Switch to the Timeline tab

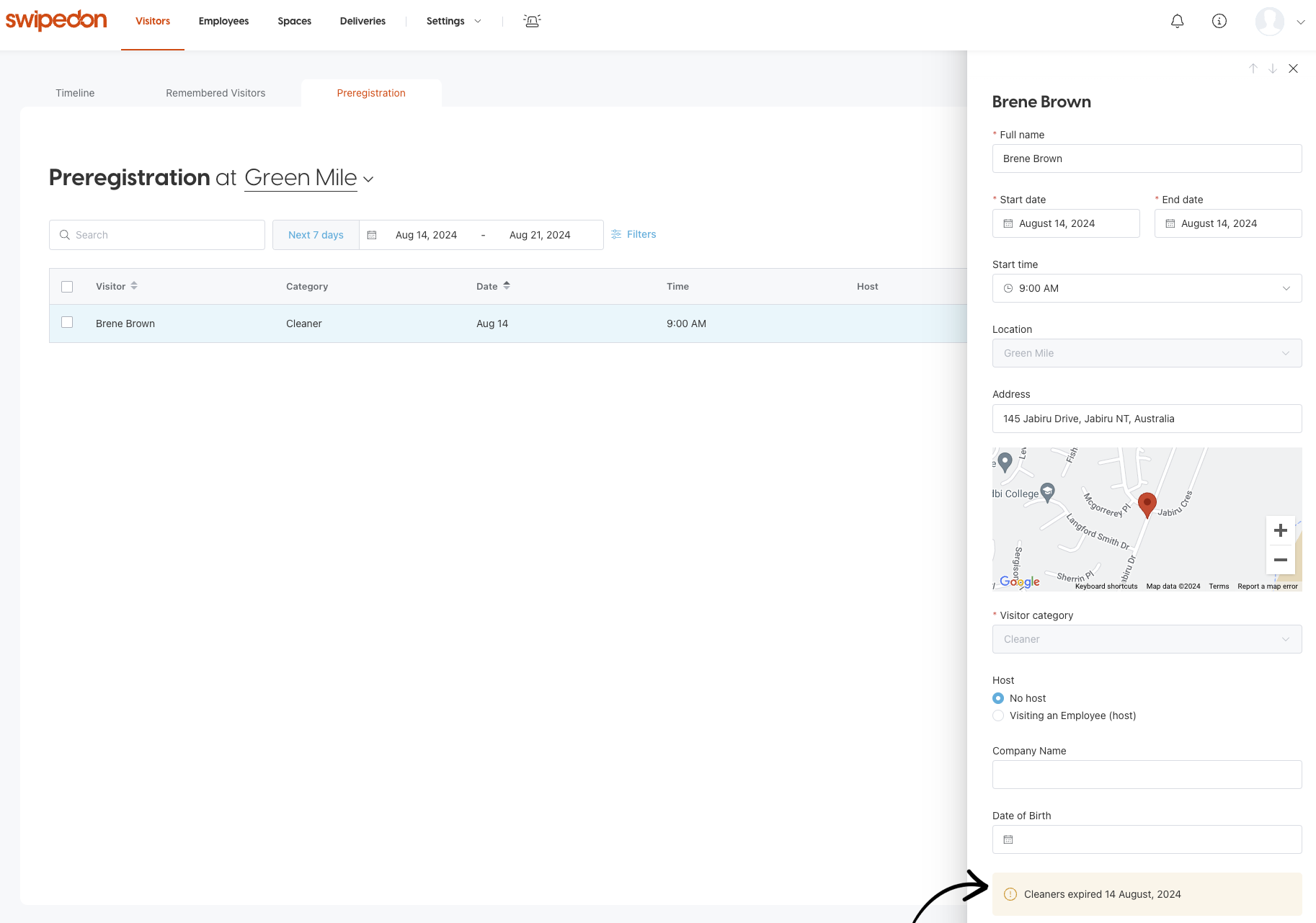coord(75,93)
